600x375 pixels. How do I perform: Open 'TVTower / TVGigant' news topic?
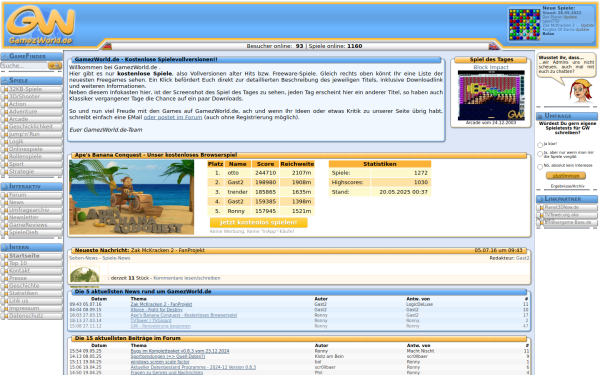[151, 321]
